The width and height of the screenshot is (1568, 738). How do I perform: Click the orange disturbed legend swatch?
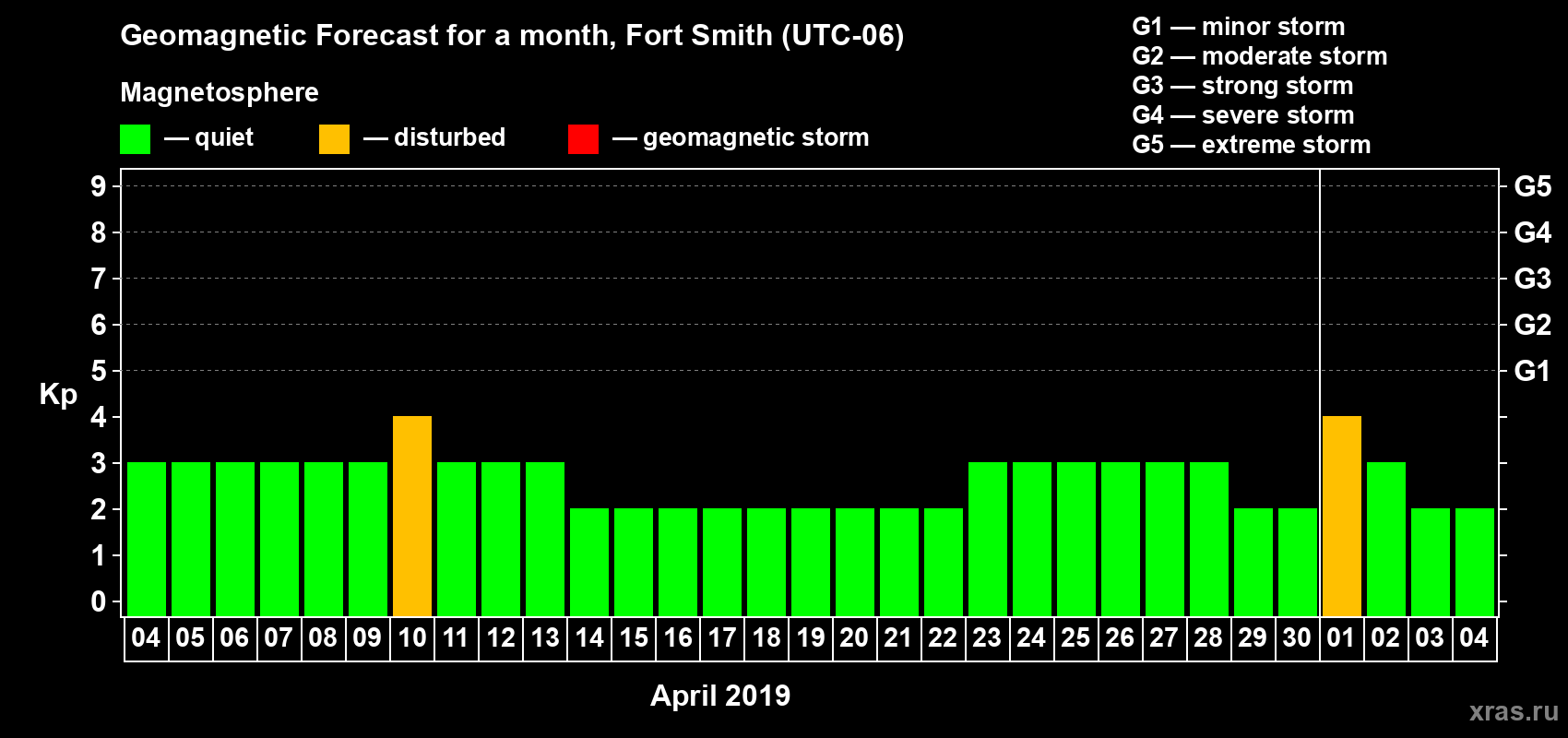click(335, 139)
